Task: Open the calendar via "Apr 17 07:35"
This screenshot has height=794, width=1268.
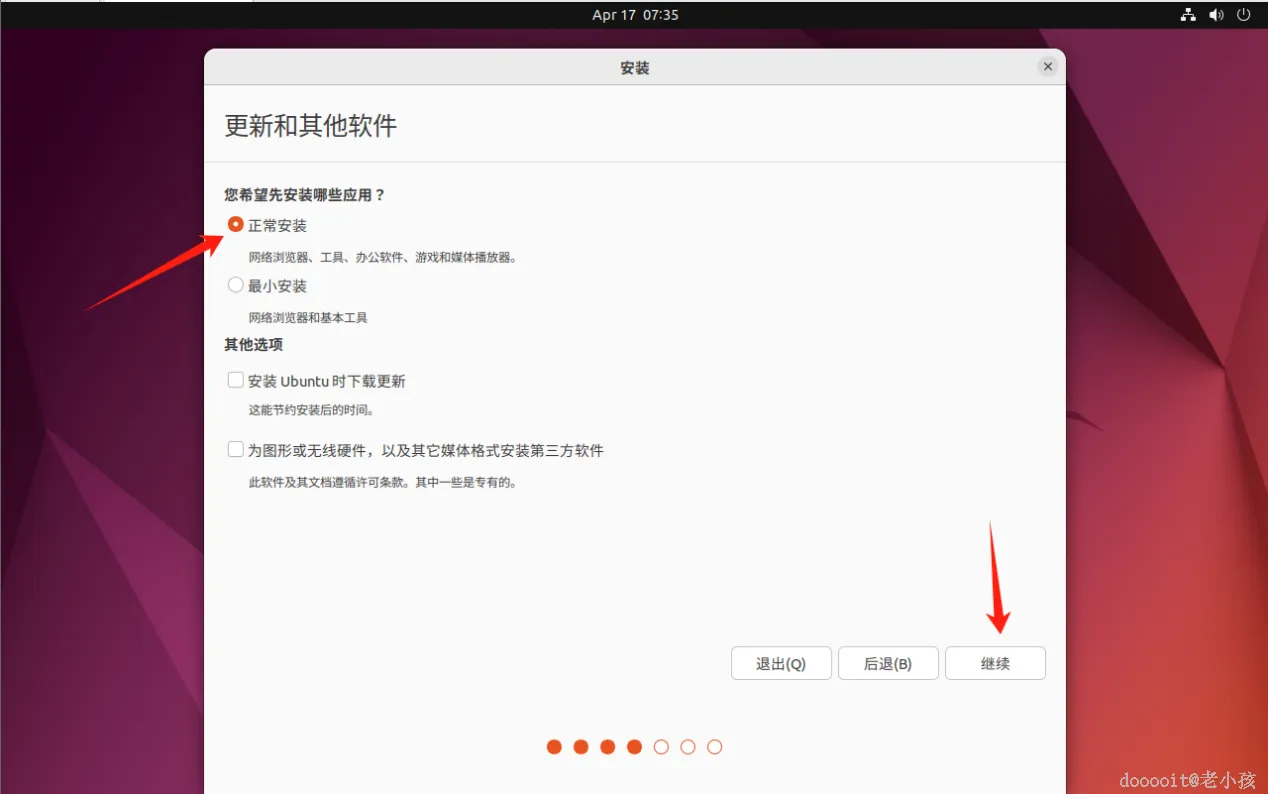Action: click(x=633, y=14)
